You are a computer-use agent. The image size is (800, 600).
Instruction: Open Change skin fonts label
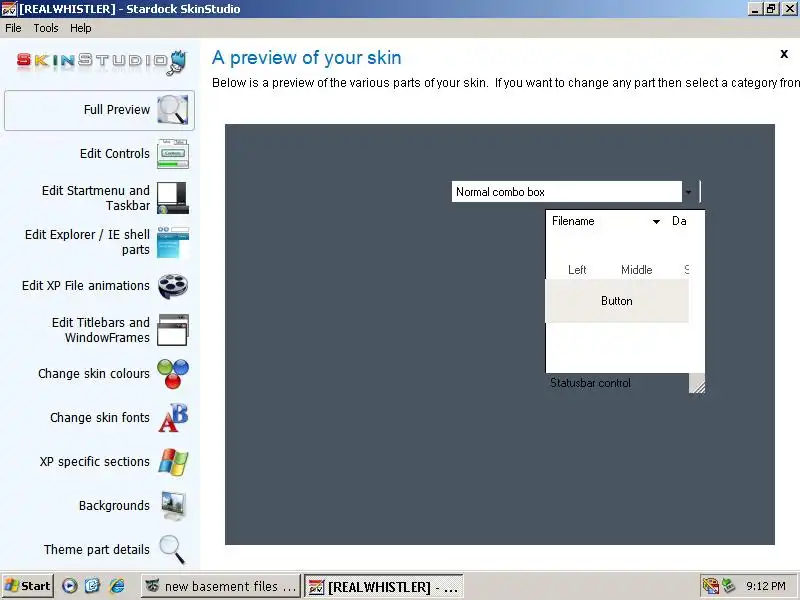(x=100, y=417)
